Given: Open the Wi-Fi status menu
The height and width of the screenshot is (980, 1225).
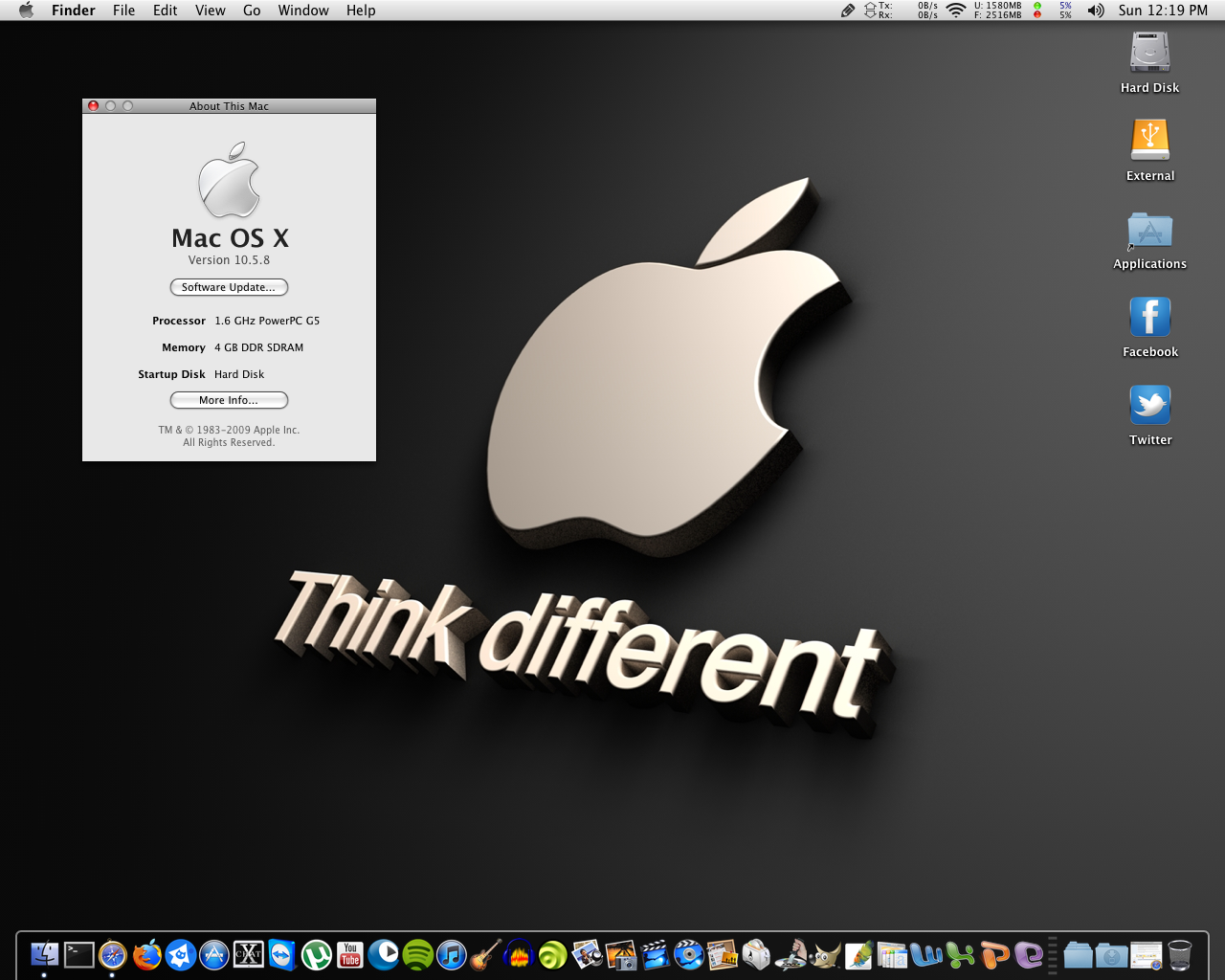Looking at the screenshot, I should tap(956, 11).
